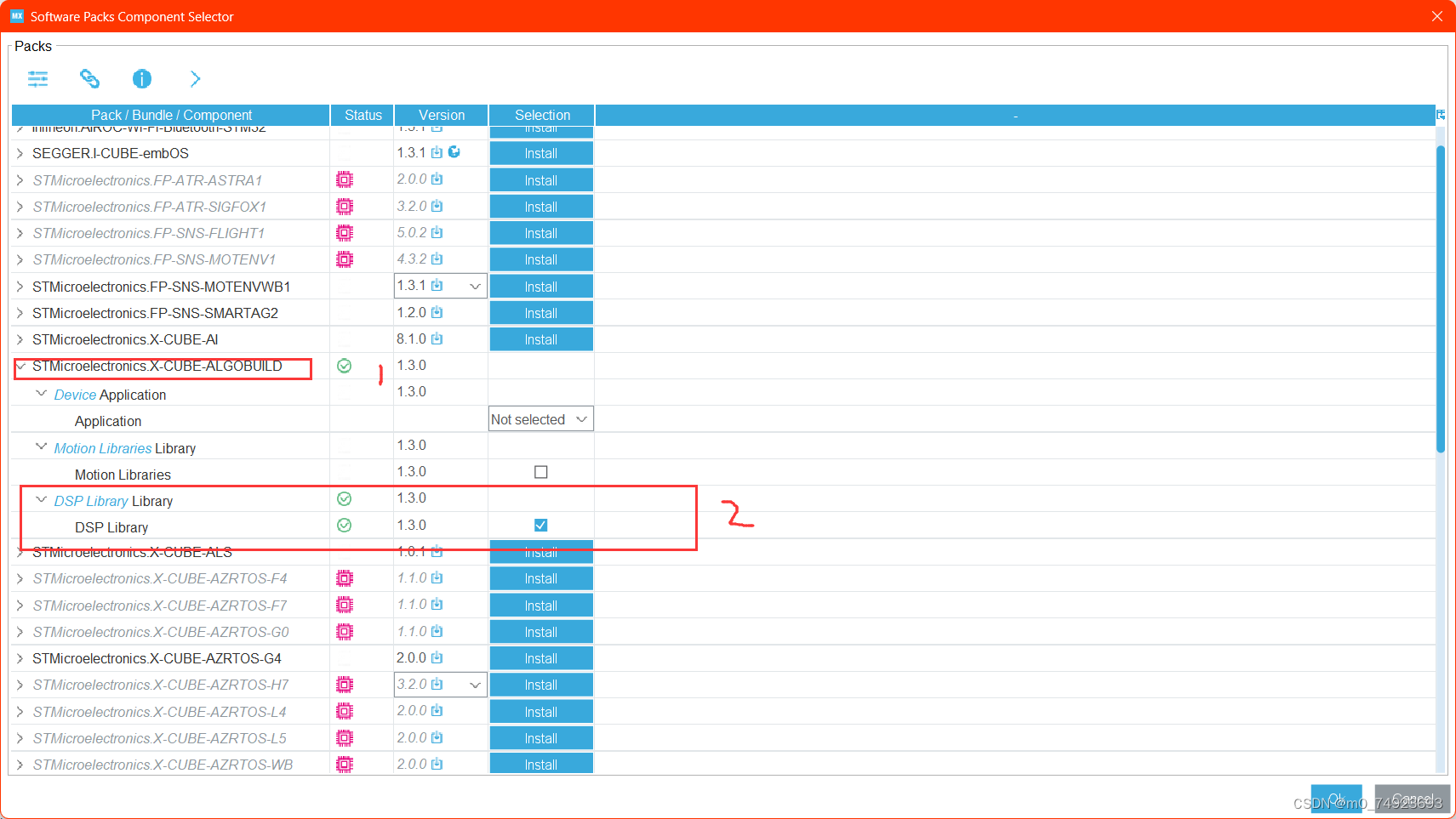
Task: Click the chip status icon for X-CUBE-AZRTOS-F7
Action: 345,605
